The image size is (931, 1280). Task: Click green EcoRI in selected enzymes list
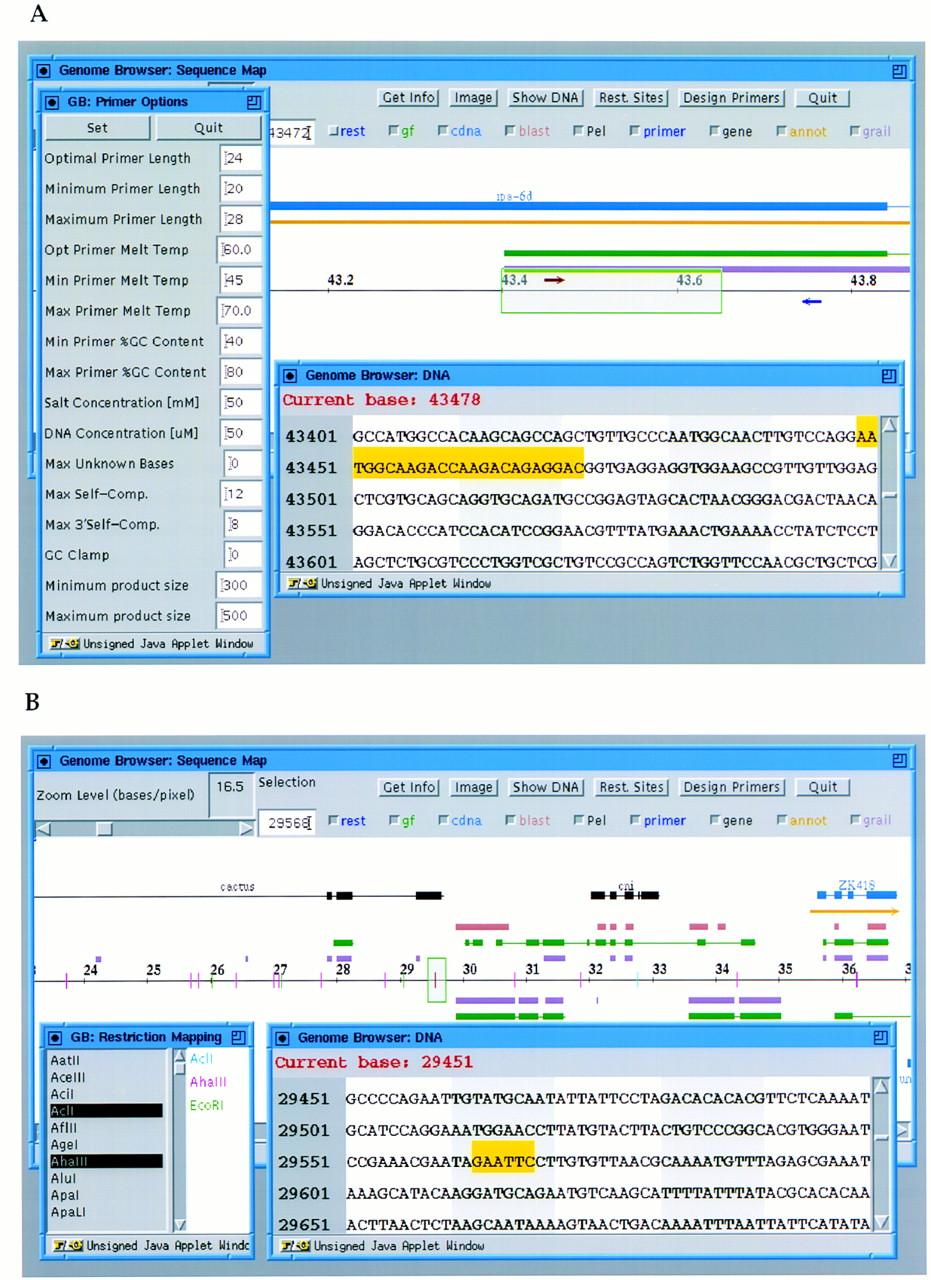point(205,1106)
